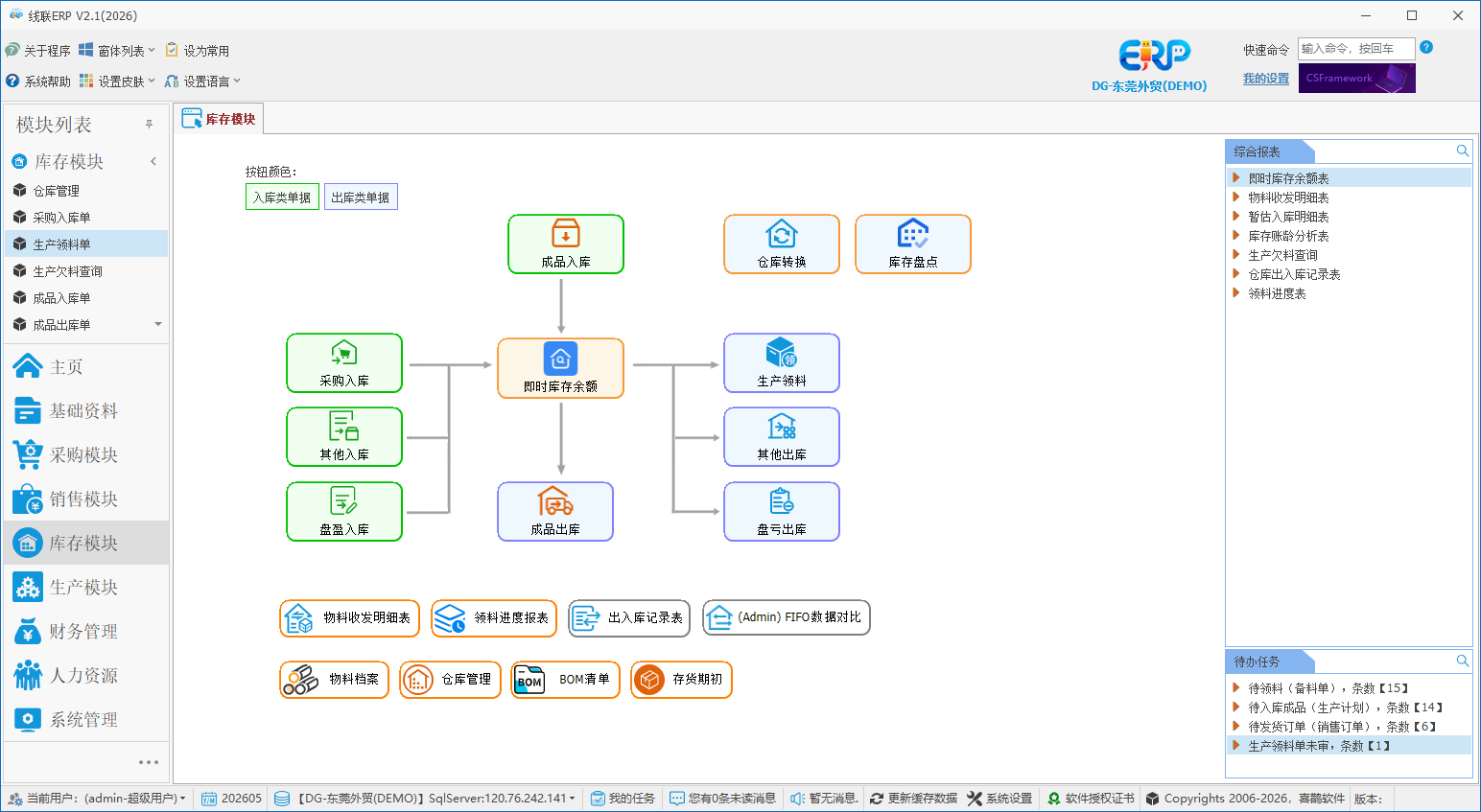The width and height of the screenshot is (1481, 812).
Task: Open the 设置皮肤 dropdown menu
Action: [117, 81]
